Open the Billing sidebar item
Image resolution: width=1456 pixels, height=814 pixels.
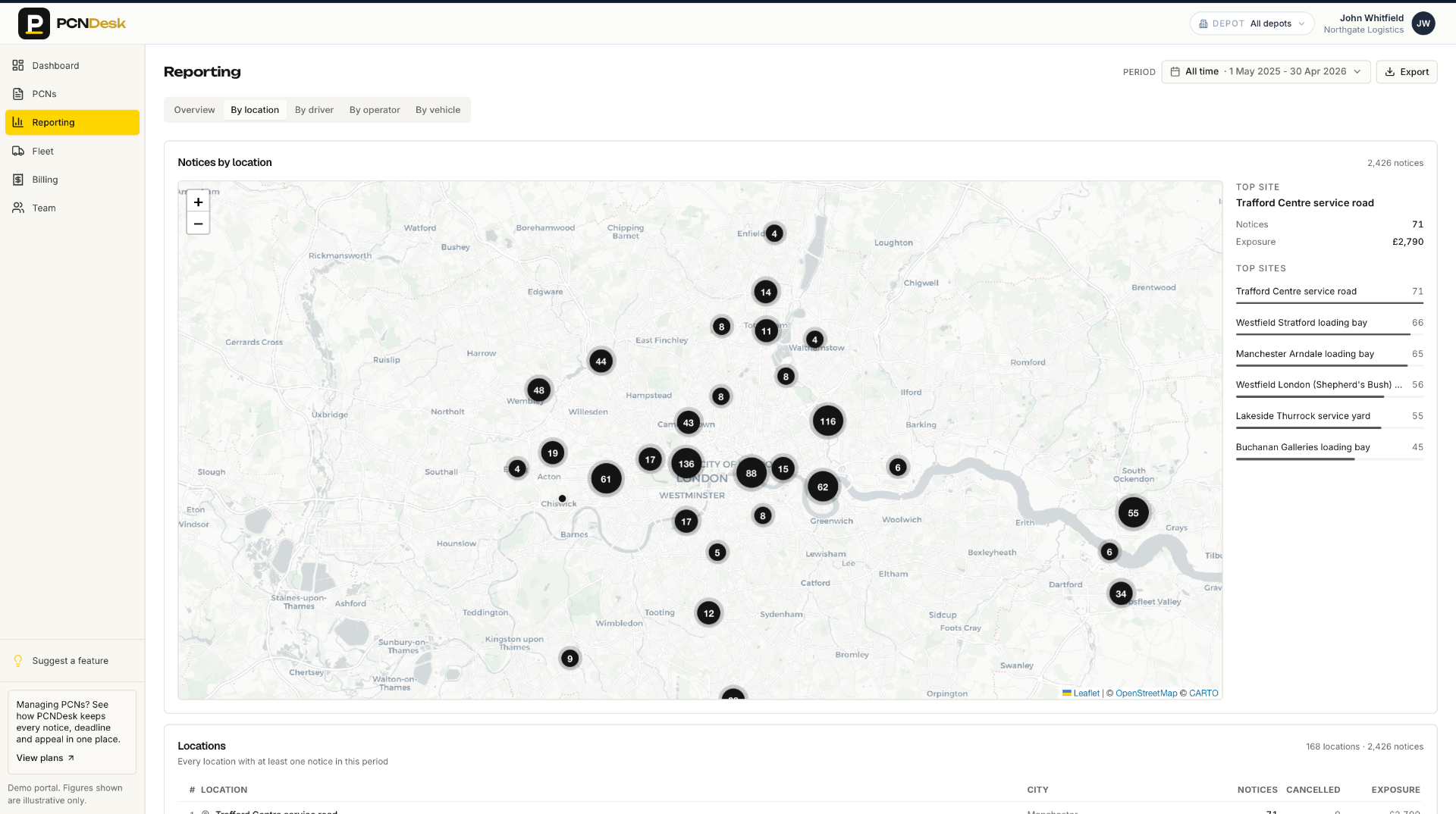pos(72,180)
